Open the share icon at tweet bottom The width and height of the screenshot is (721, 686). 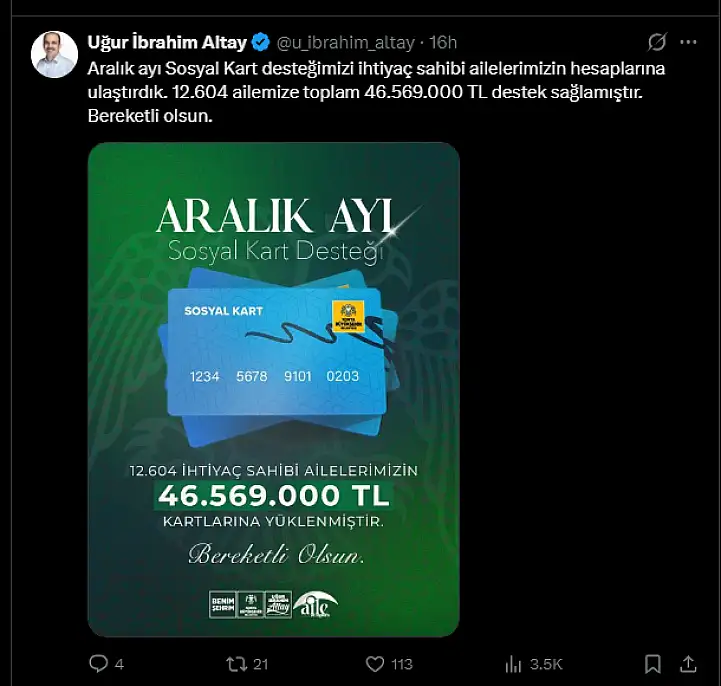(x=688, y=663)
